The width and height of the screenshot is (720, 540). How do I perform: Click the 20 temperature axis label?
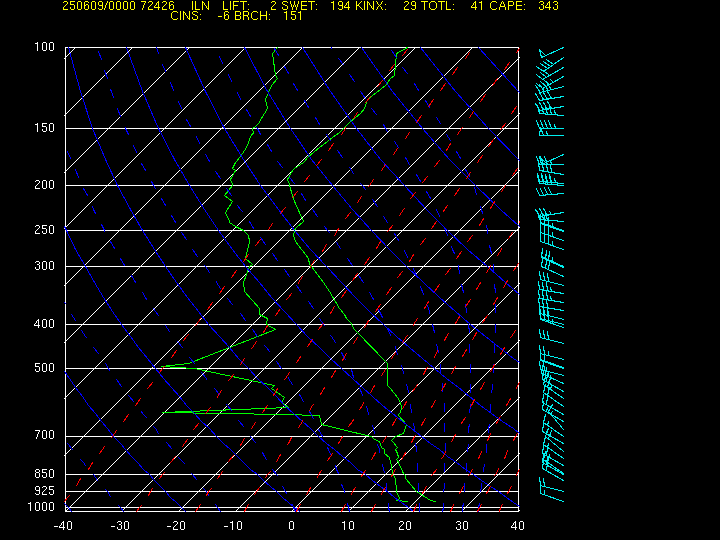[405, 526]
